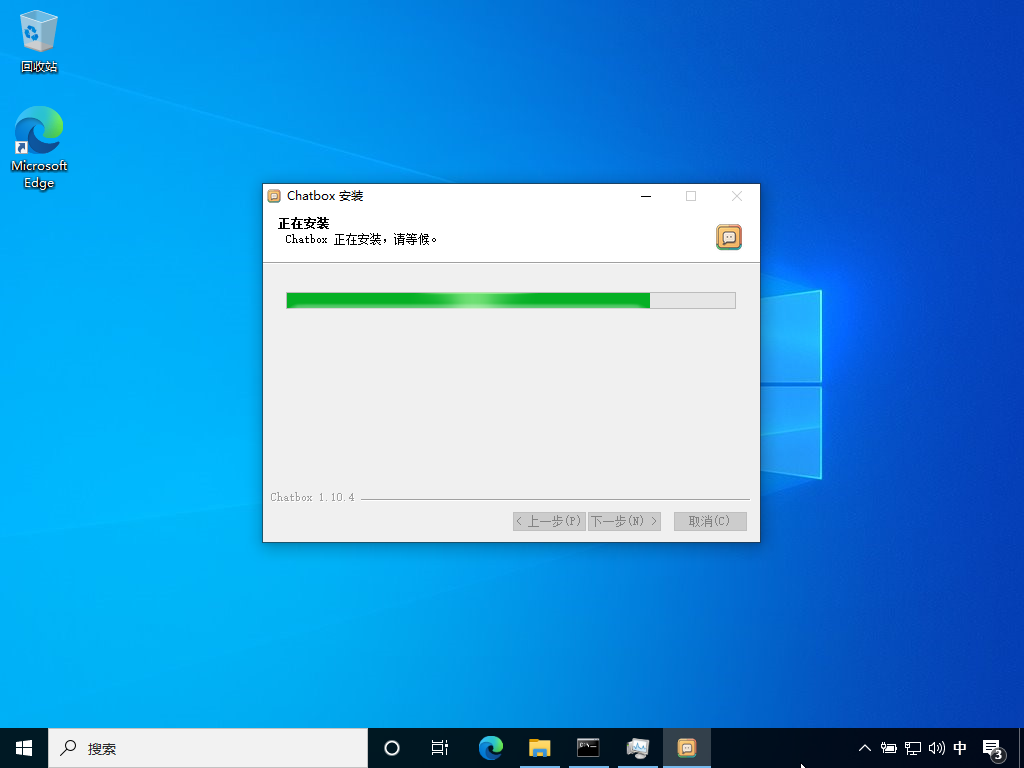1024x768 pixels.
Task: Select the Microsoft Edge desktop shortcut
Action: [x=39, y=148]
